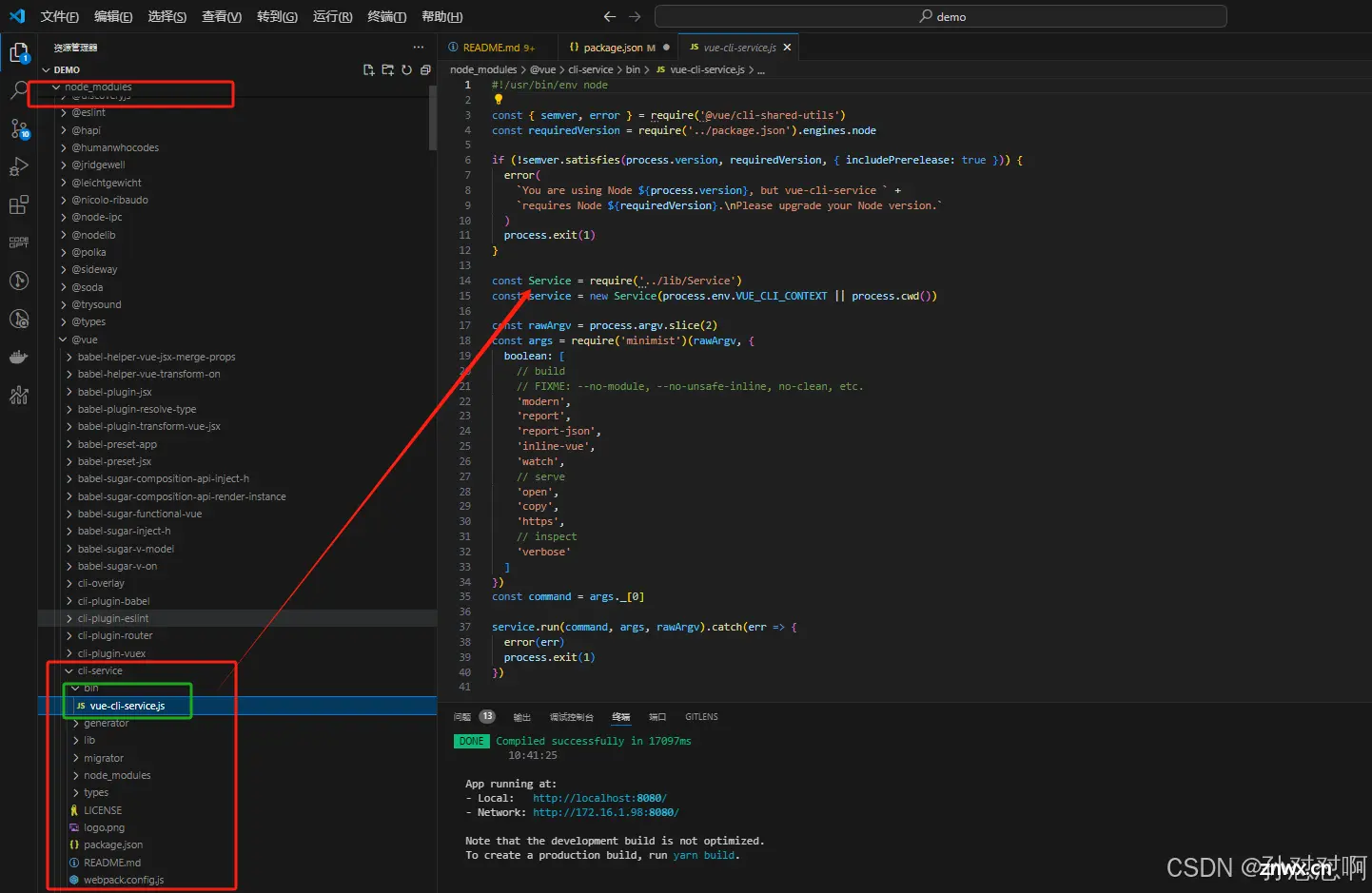Image resolution: width=1372 pixels, height=893 pixels.
Task: Refresh the Explorer file tree
Action: 406,69
